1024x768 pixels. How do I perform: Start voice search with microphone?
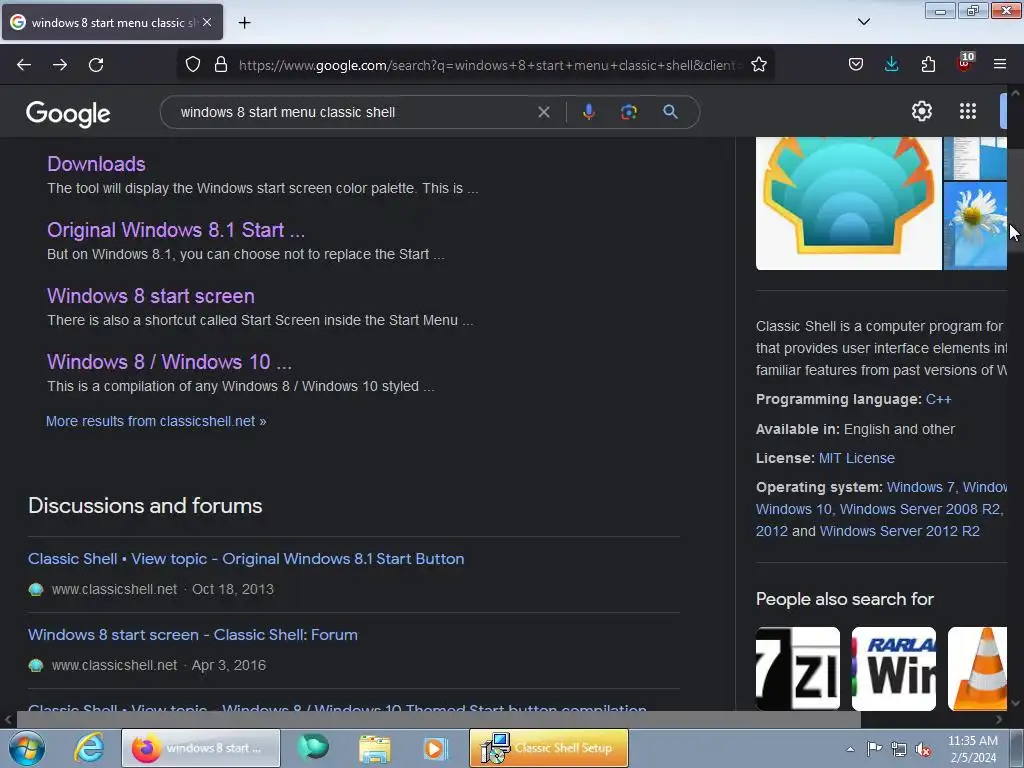588,112
